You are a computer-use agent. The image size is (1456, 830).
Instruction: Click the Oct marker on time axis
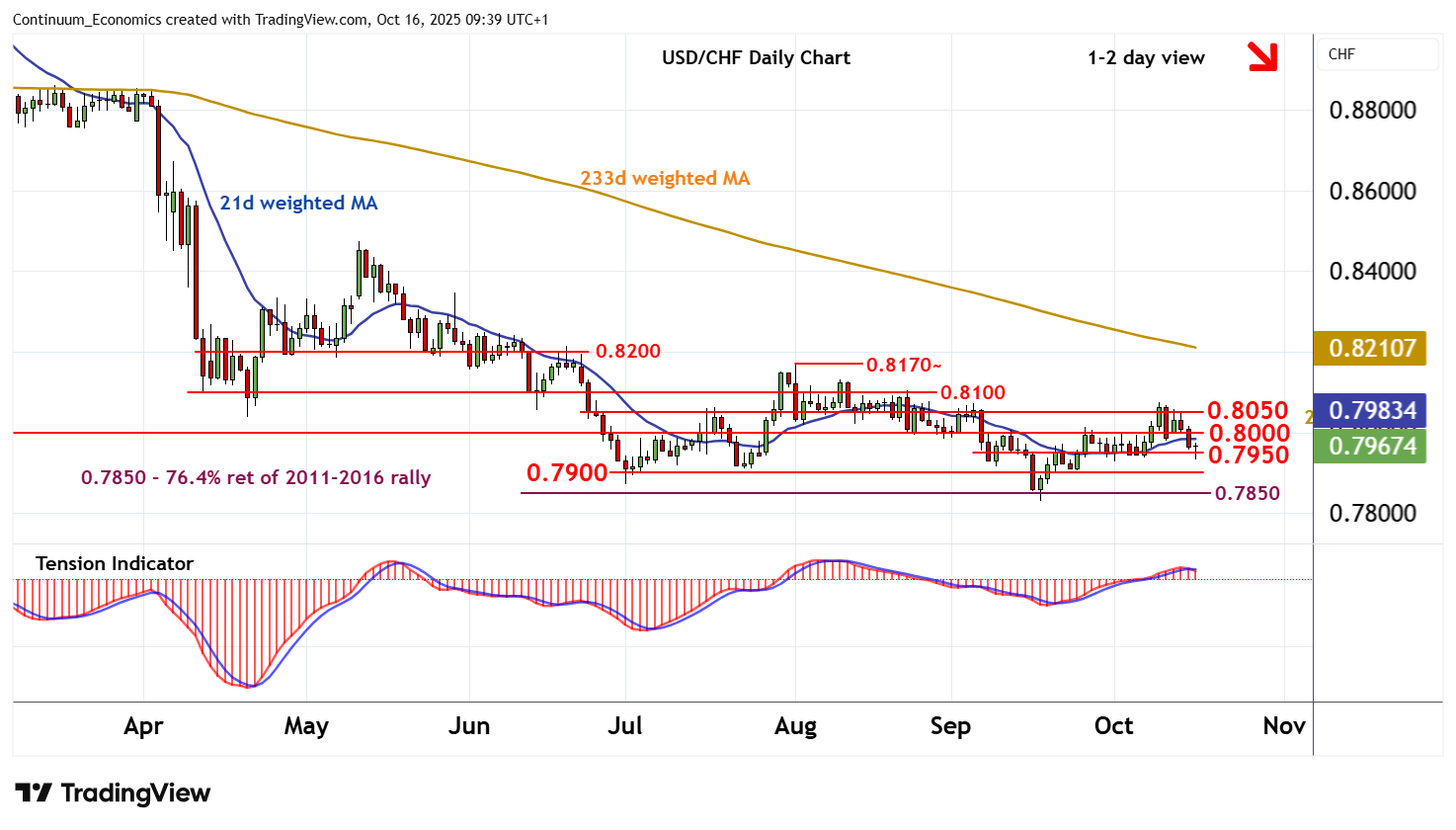pos(1113,726)
